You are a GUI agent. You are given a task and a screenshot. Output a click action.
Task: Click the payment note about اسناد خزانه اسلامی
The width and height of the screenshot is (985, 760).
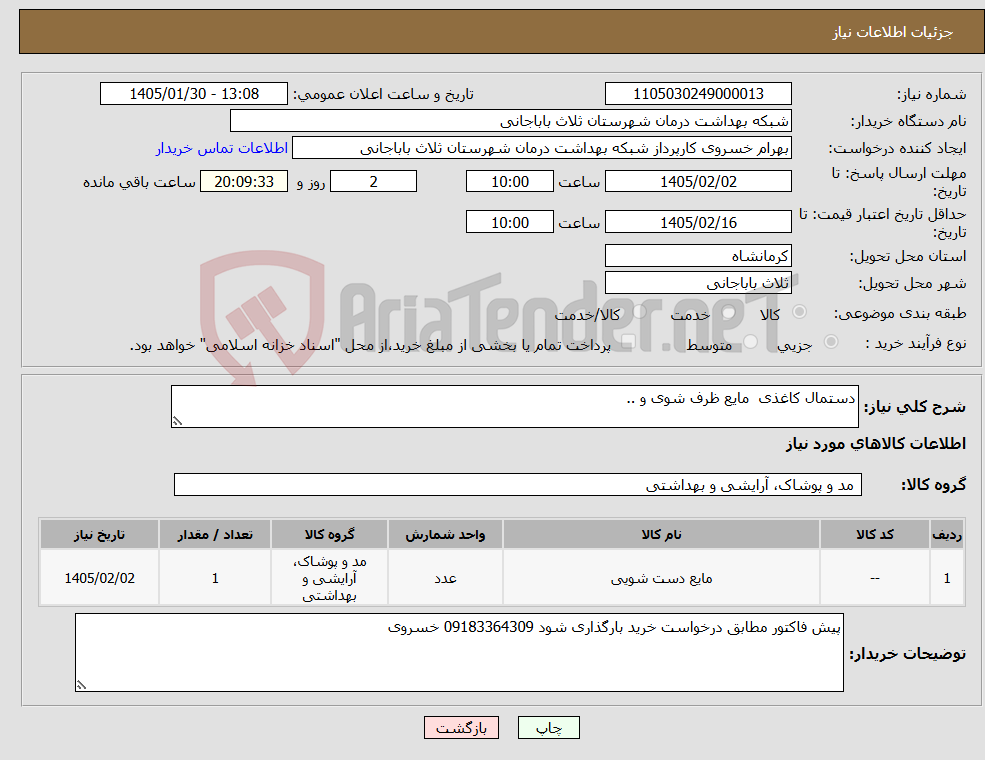[x=370, y=345]
